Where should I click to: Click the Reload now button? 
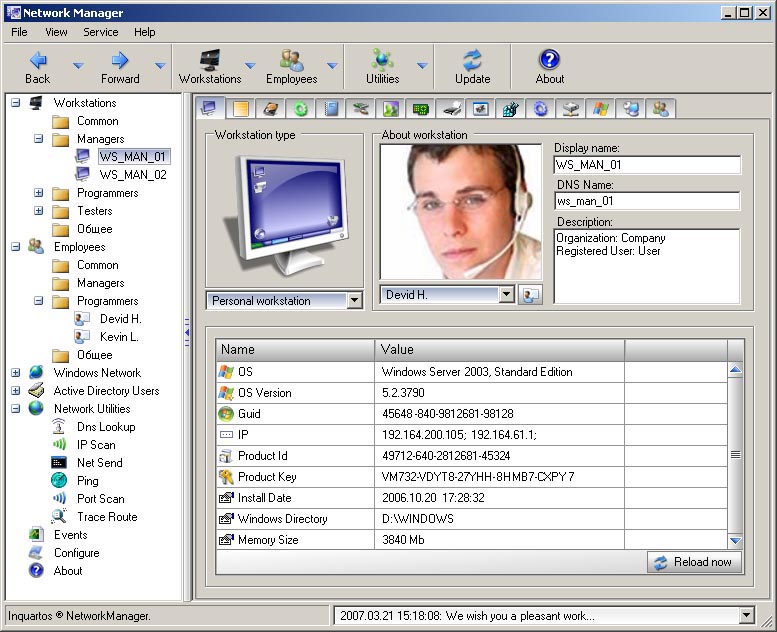click(694, 562)
